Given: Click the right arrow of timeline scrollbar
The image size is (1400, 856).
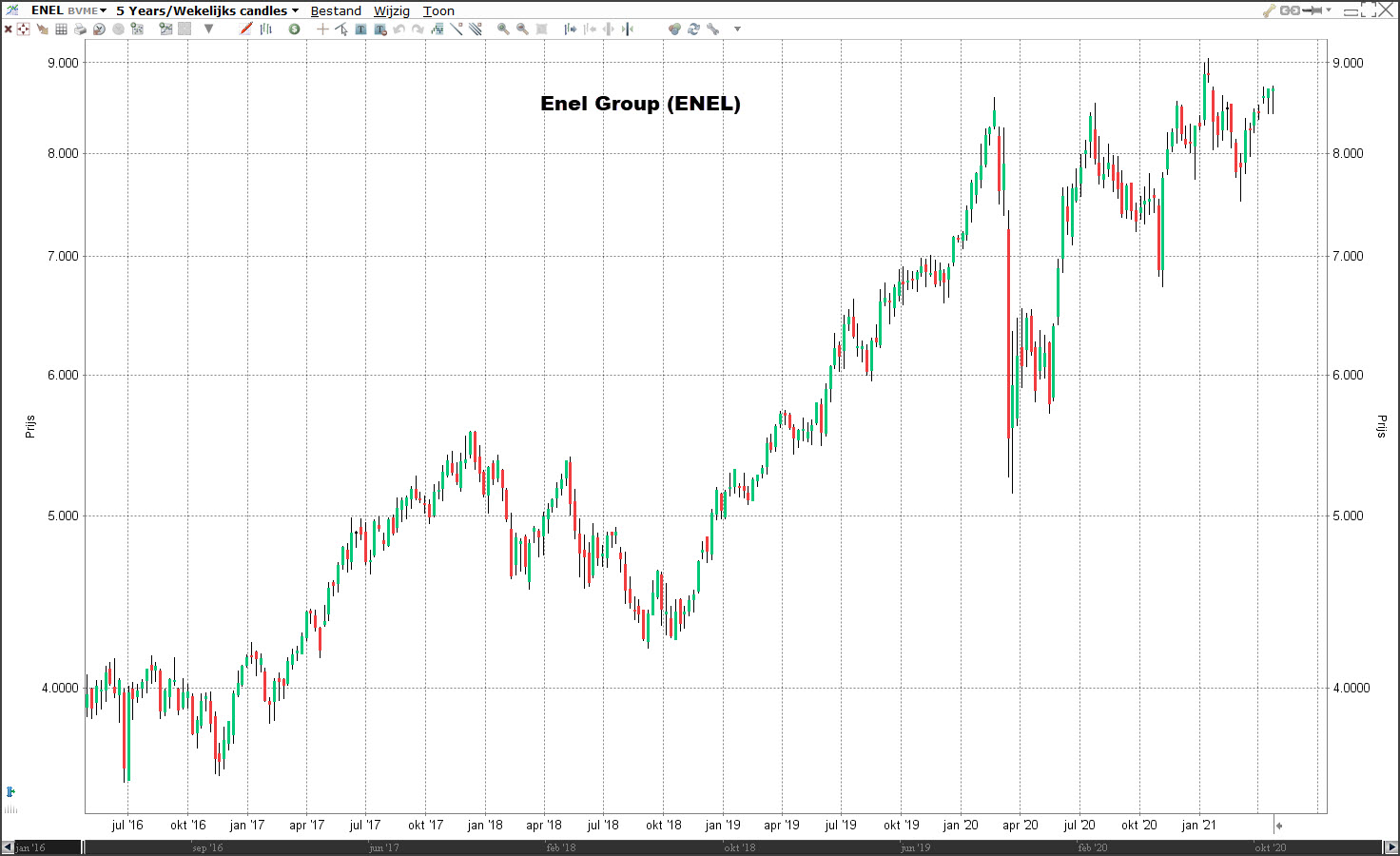Looking at the screenshot, I should pos(1391,846).
